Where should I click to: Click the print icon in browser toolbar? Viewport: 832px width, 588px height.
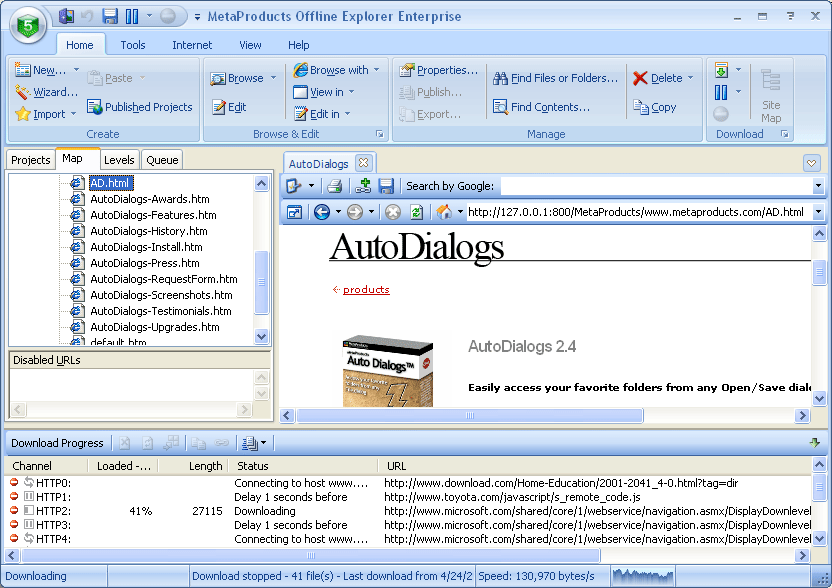tap(334, 186)
